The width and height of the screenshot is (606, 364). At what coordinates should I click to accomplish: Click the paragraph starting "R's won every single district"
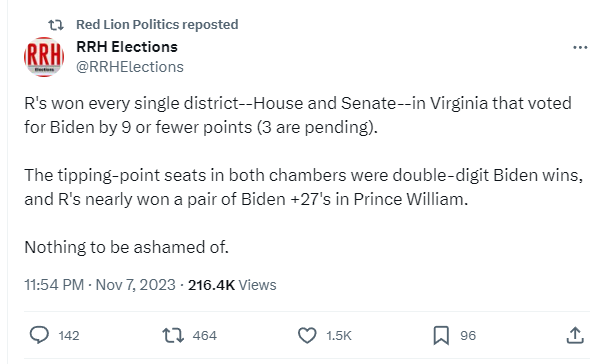click(x=298, y=115)
